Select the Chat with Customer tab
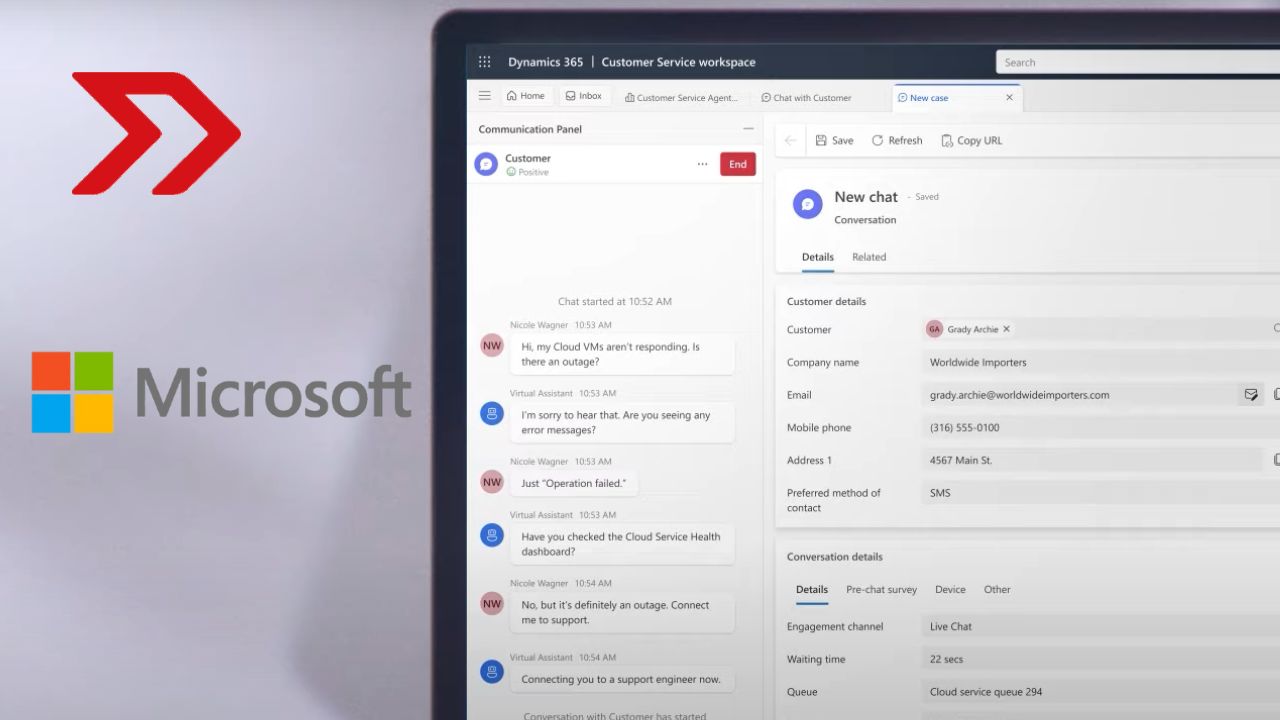Screen dimensions: 1280x720 click(806, 98)
